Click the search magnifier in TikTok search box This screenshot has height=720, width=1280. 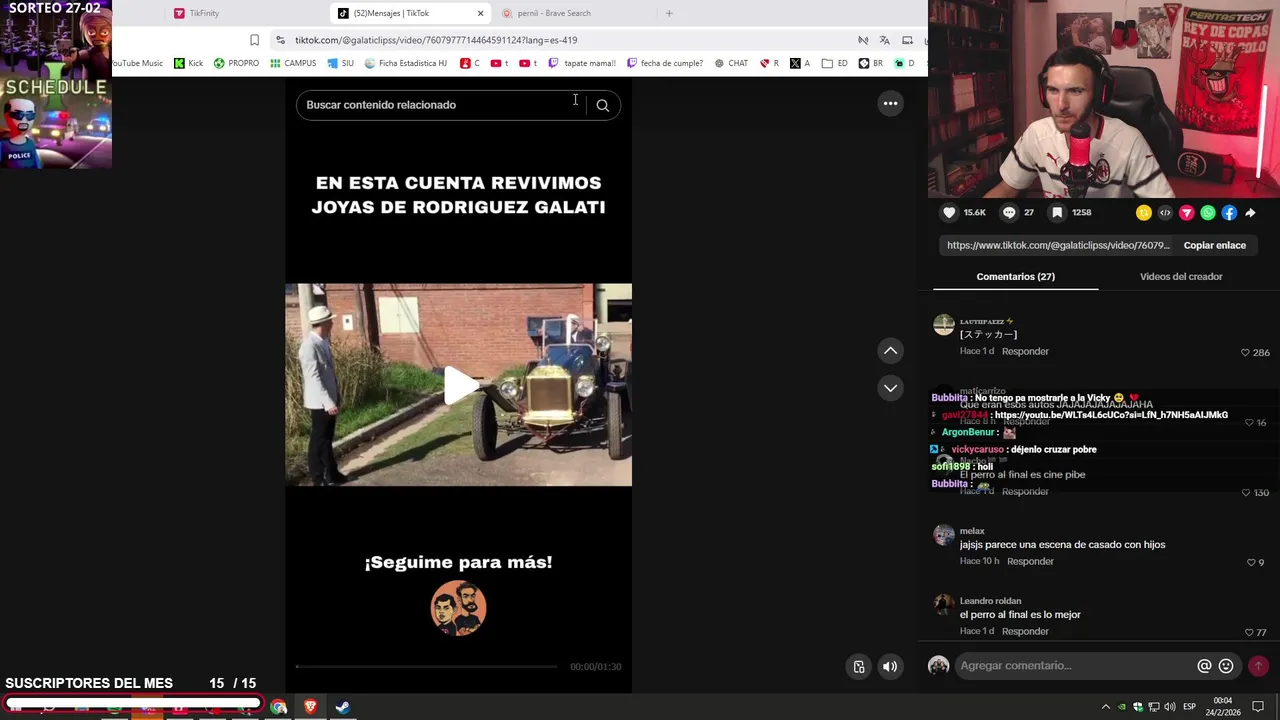[602, 105]
